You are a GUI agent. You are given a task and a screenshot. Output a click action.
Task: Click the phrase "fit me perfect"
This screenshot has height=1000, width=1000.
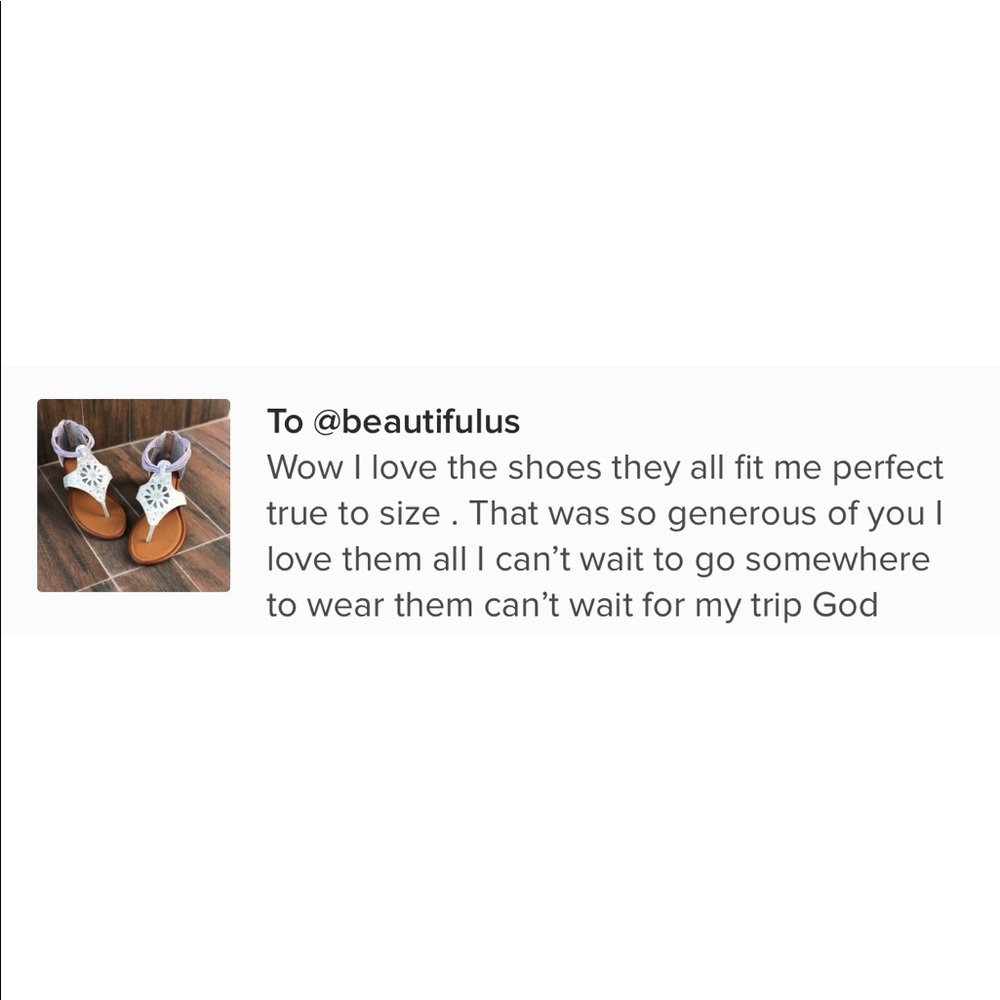(x=829, y=468)
